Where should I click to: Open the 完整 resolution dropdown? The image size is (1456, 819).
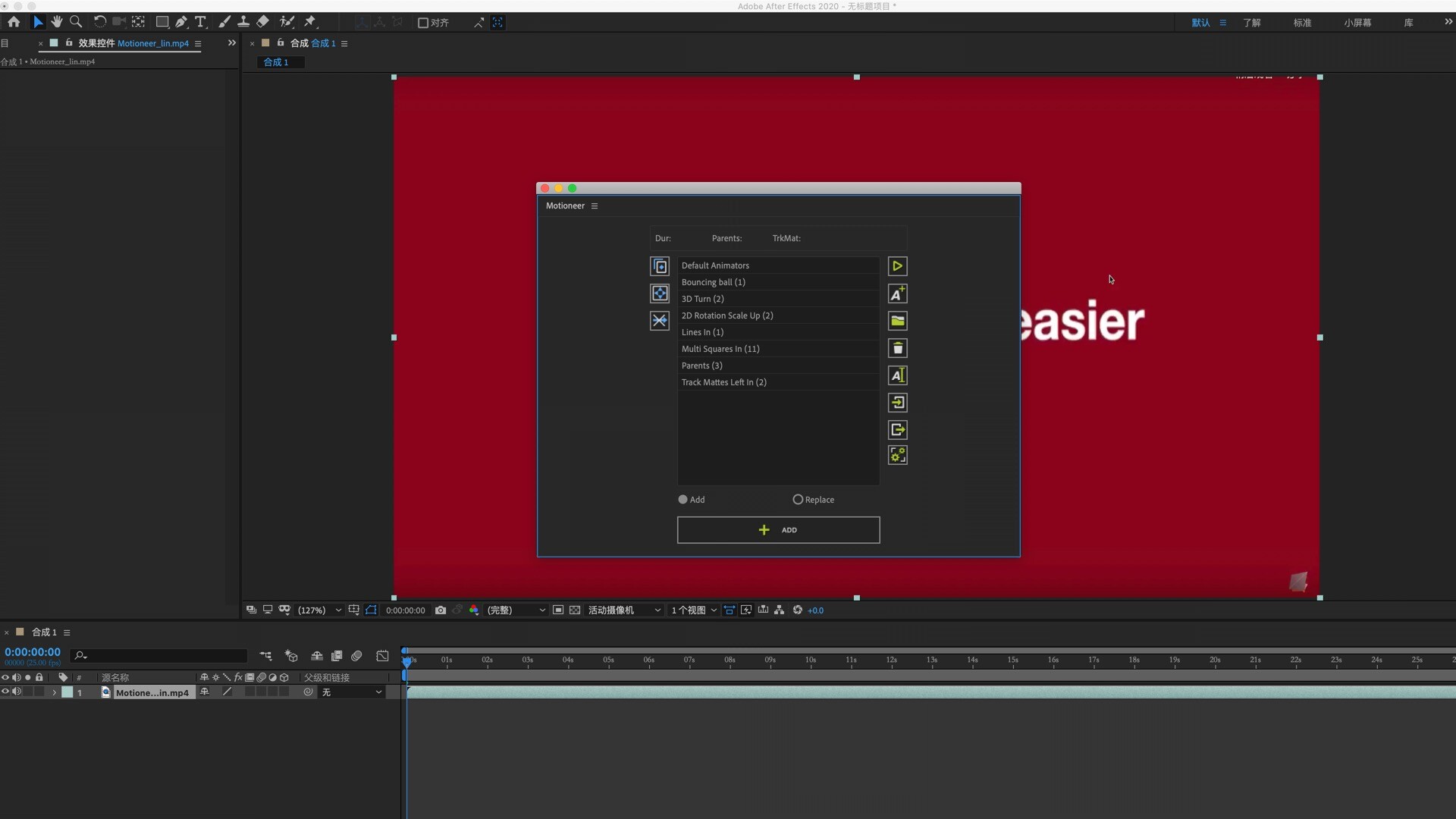point(516,610)
